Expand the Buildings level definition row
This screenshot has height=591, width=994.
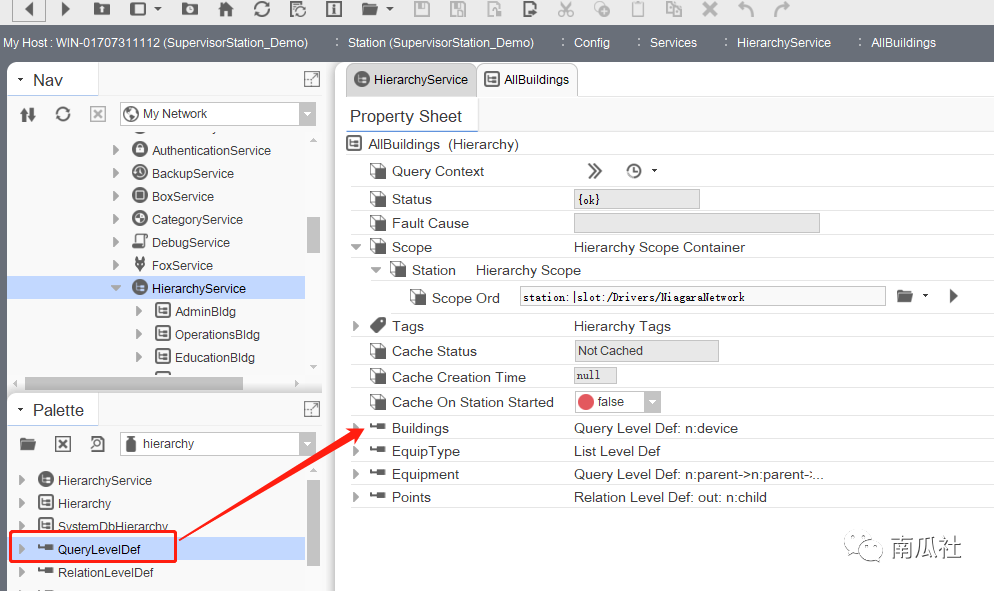[x=356, y=428]
